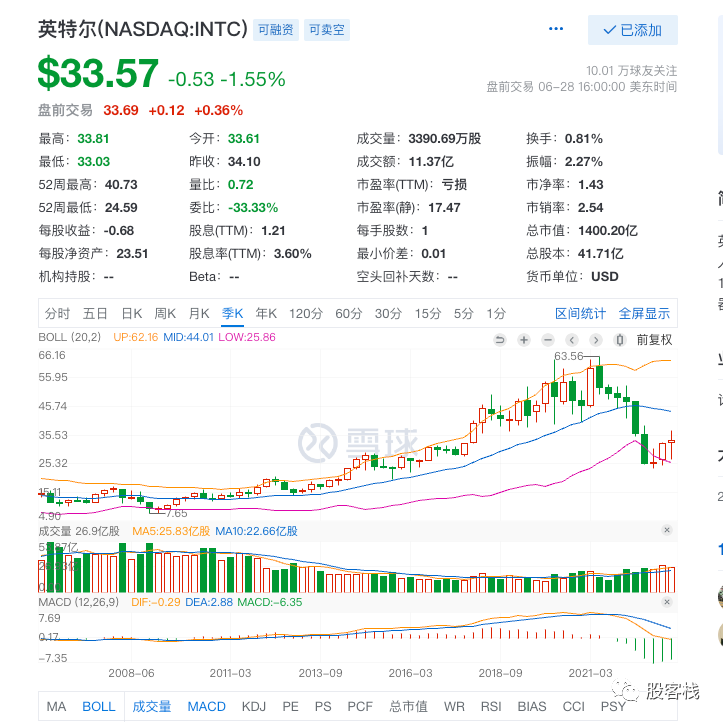Open the three-dot more options menu
This screenshot has height=723, width=723.
[556, 29]
